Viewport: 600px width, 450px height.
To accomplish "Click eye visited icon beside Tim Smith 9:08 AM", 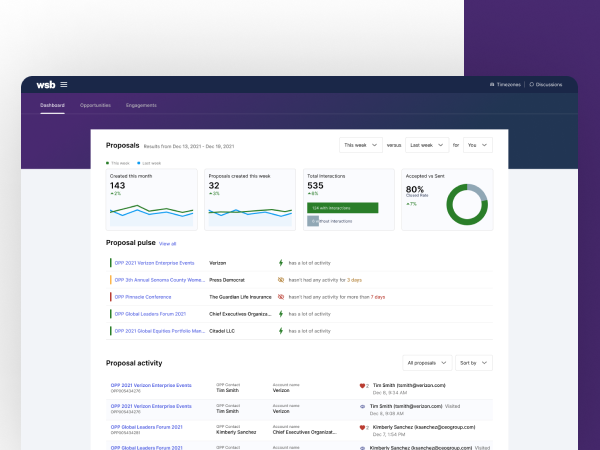I will tap(362, 407).
